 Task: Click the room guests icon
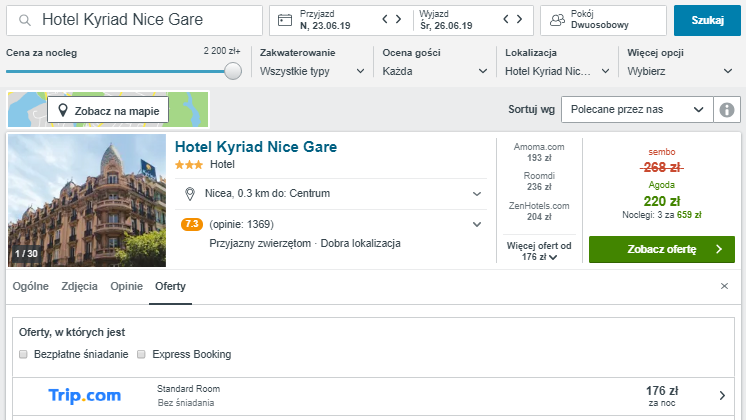pos(557,20)
